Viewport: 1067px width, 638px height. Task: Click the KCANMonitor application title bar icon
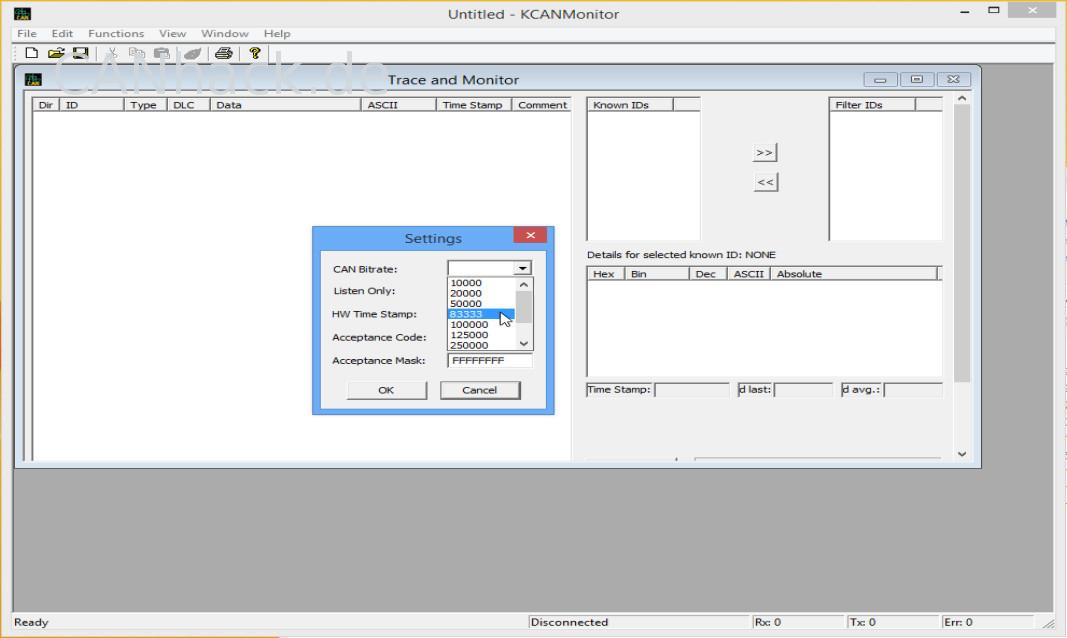tap(22, 14)
